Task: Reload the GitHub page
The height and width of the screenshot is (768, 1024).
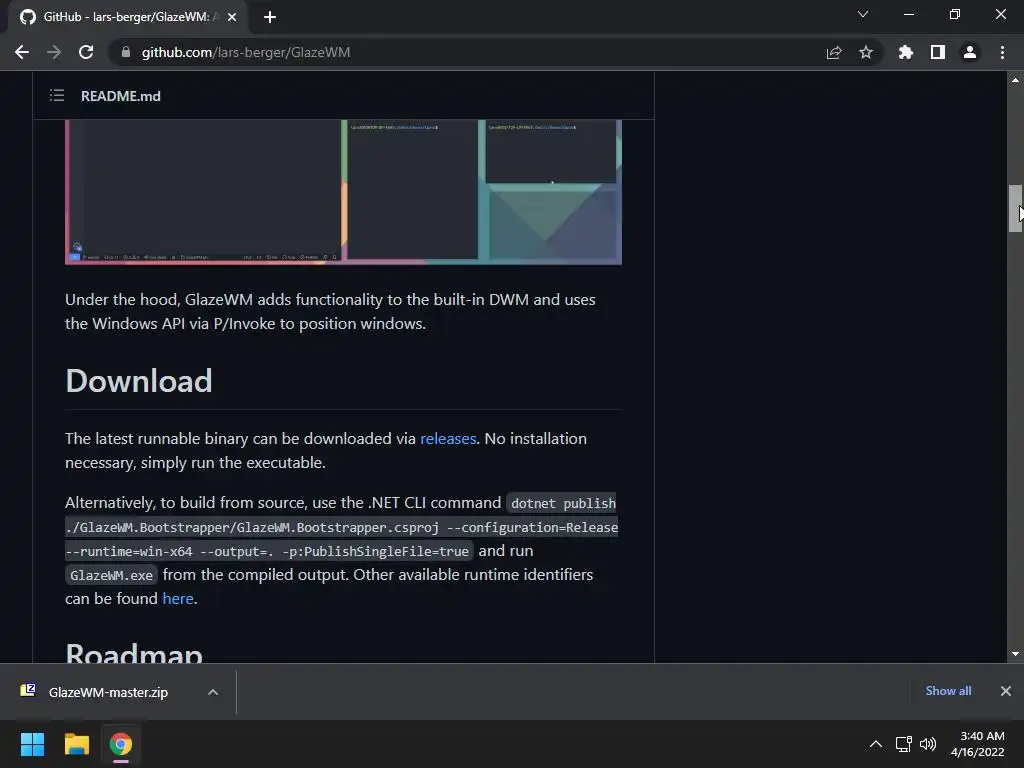Action: tap(86, 52)
